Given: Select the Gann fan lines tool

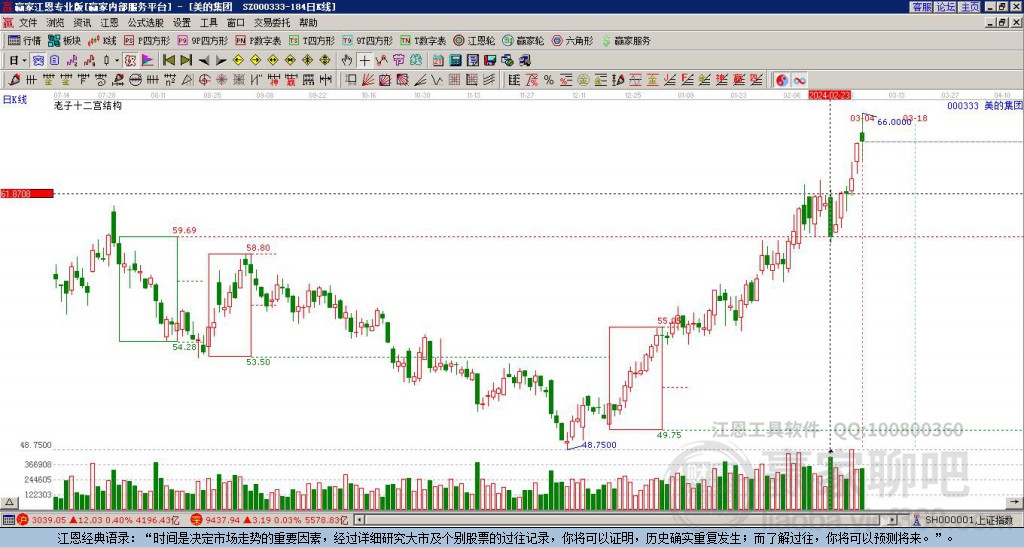Looking at the screenshot, I should [x=368, y=80].
